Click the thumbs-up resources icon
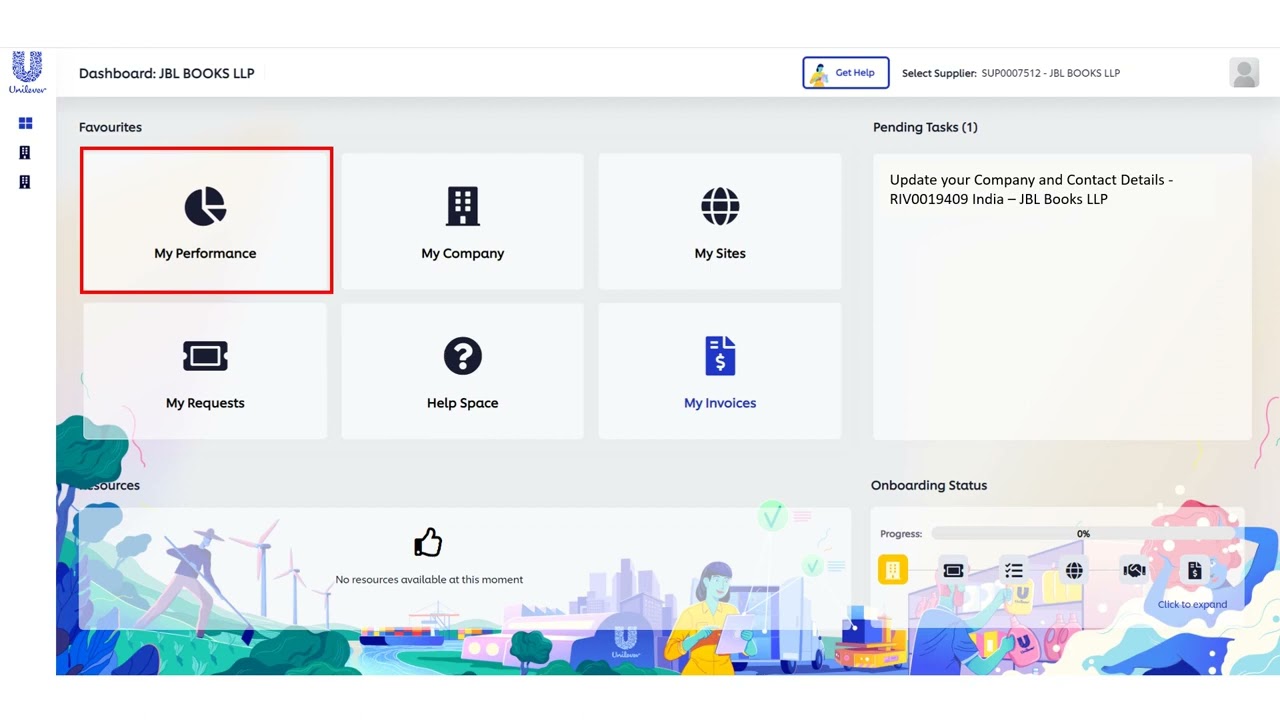This screenshot has width=1280, height=720. coord(428,542)
